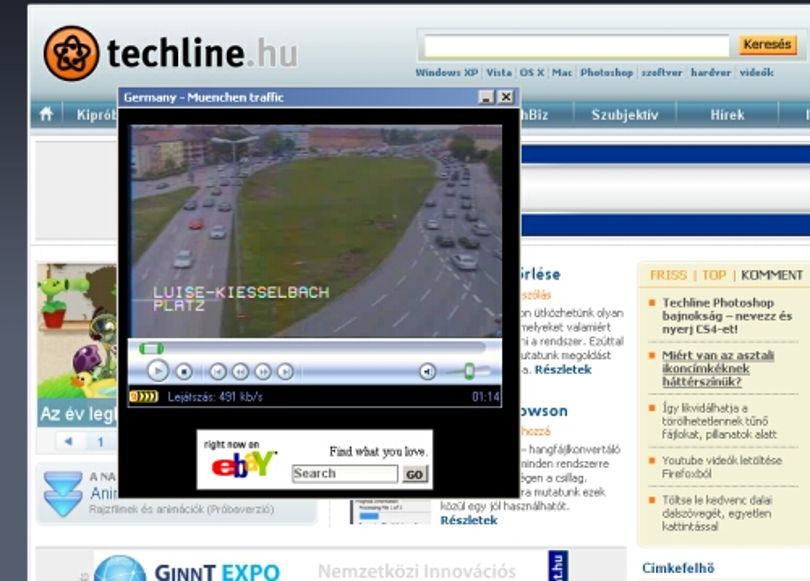Viewport: 810px width, 581px height.
Task: Click the orange Keresés search button
Action: [768, 45]
